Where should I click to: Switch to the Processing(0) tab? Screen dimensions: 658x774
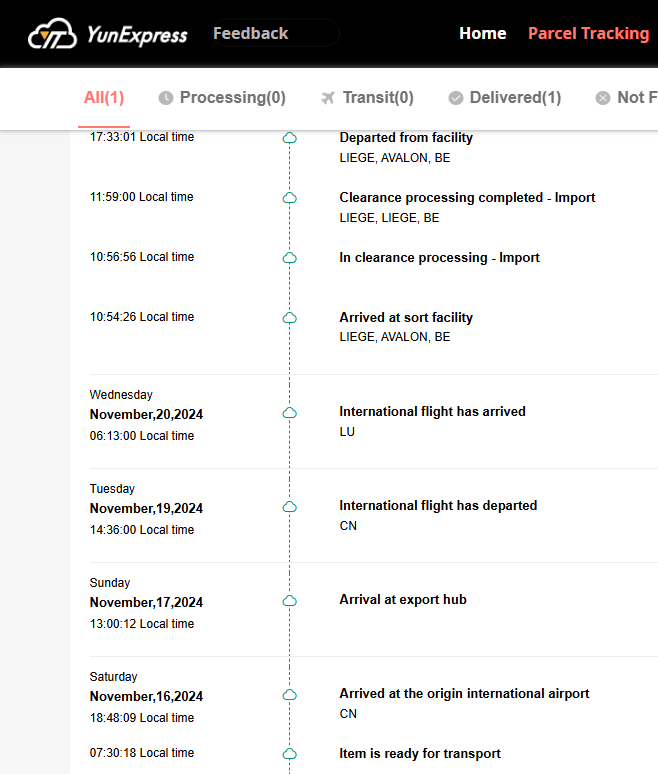(232, 98)
